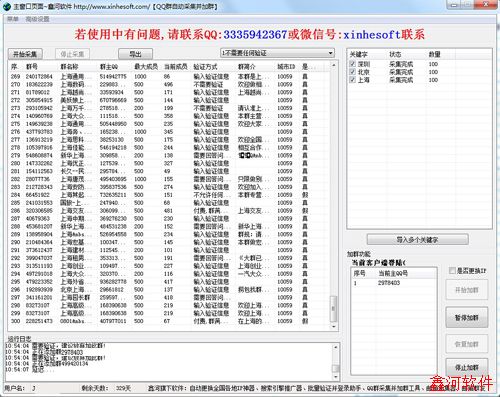The width and height of the screenshot is (500, 397).
Task: Sort by the 序 column header
Action: [16, 67]
